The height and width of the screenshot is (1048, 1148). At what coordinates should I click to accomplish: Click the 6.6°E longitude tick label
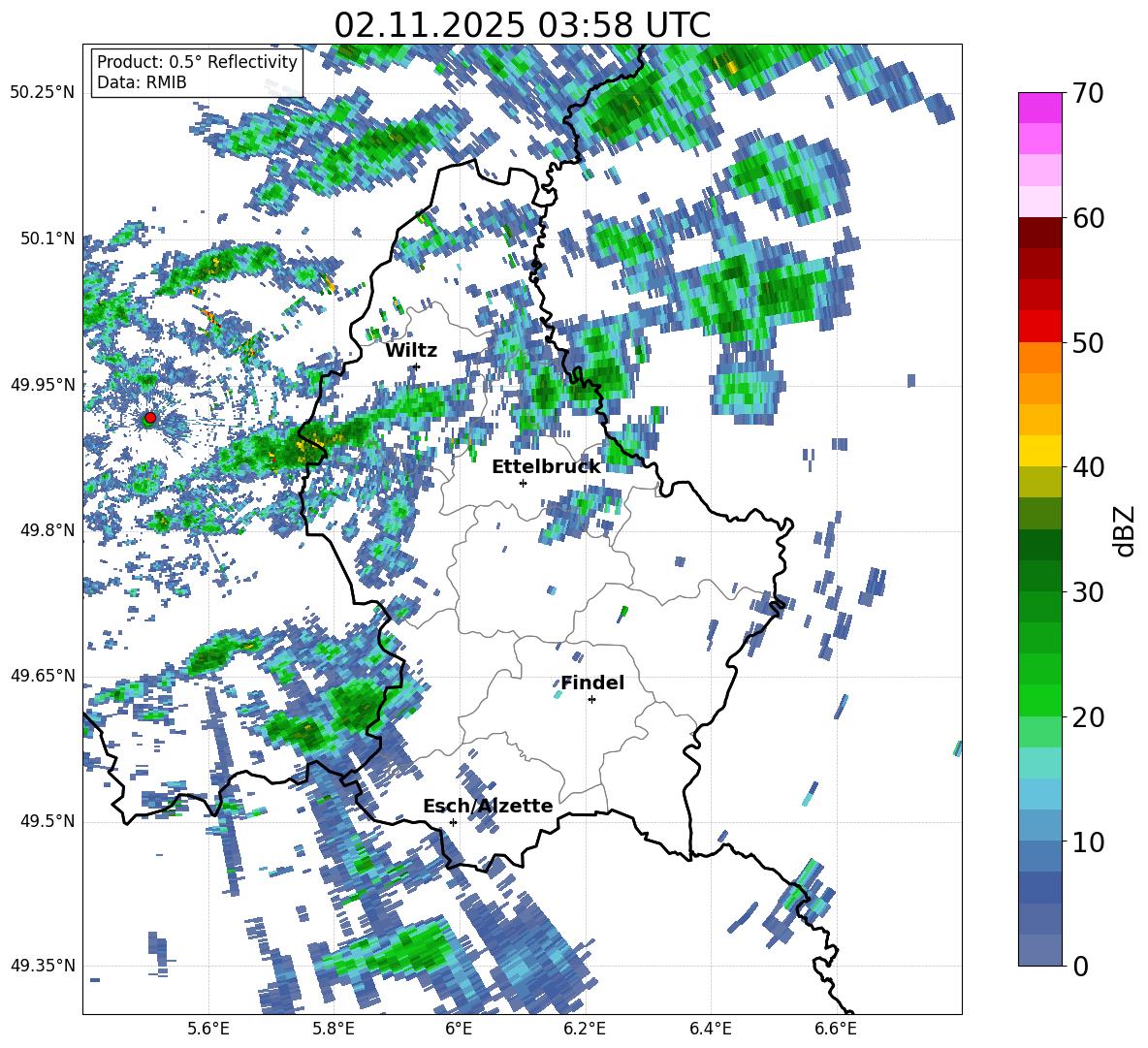pos(836,1029)
